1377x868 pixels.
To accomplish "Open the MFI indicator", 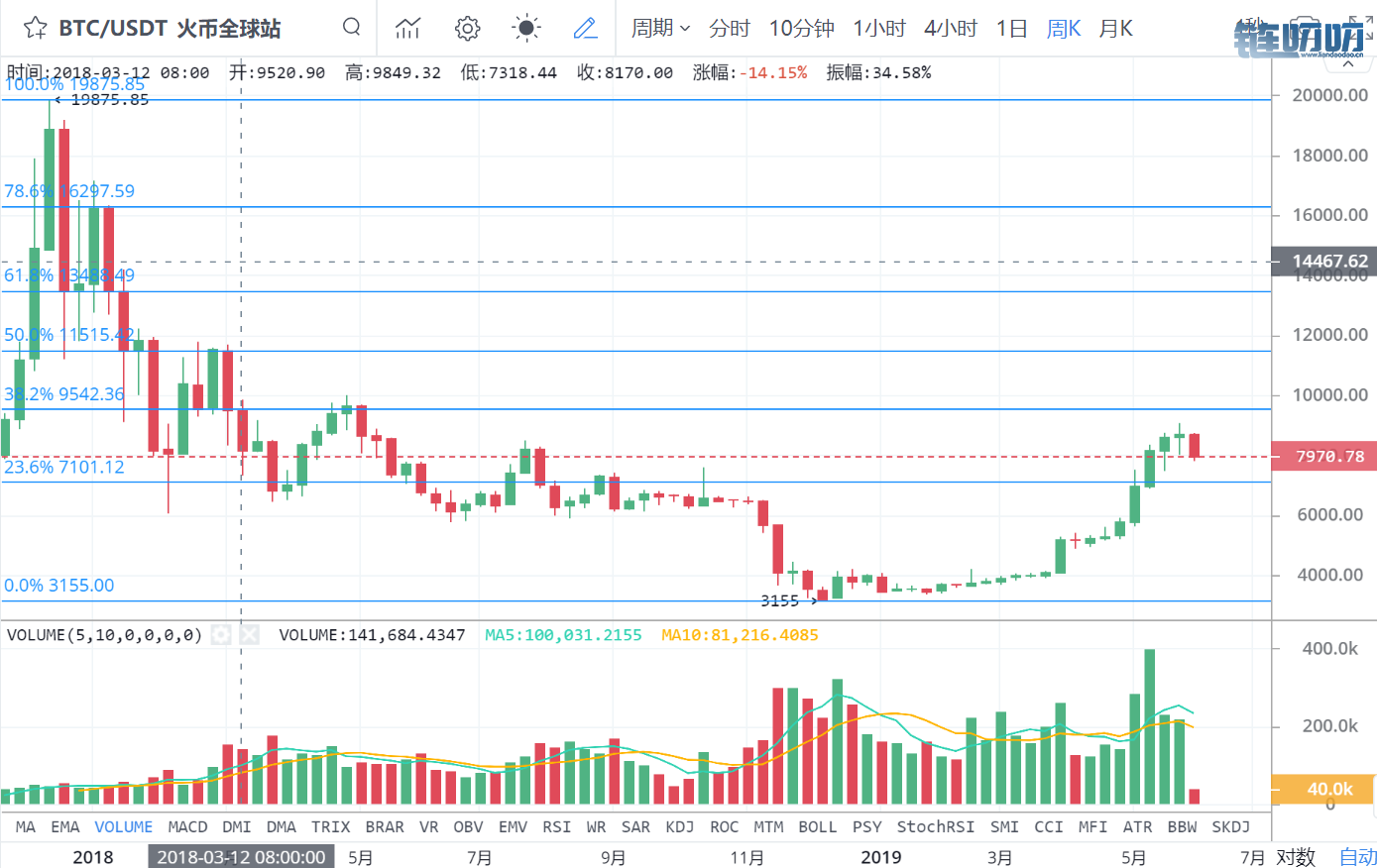I will click(1092, 826).
